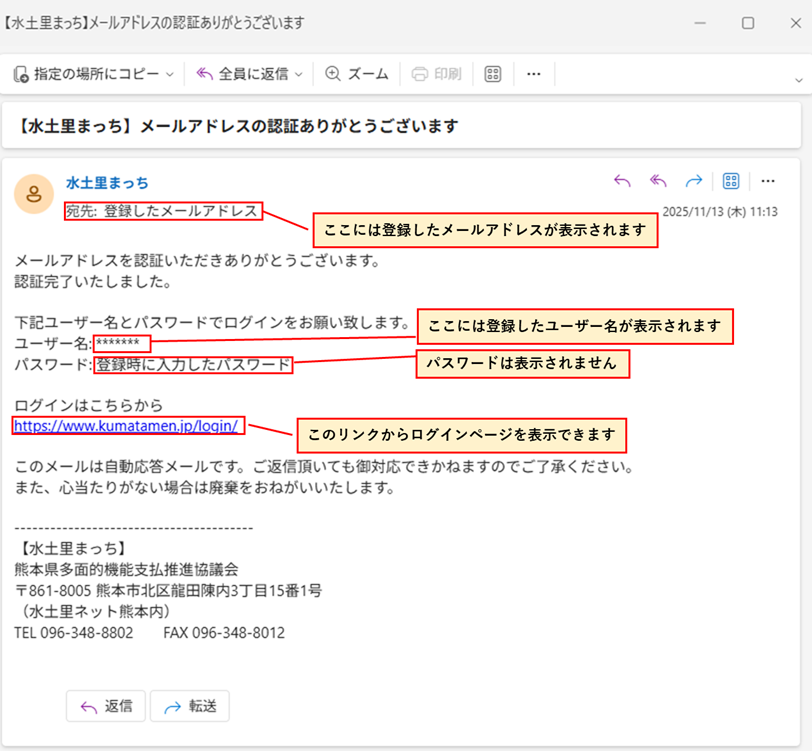Click the ズーム zoom toolbar button

357,74
